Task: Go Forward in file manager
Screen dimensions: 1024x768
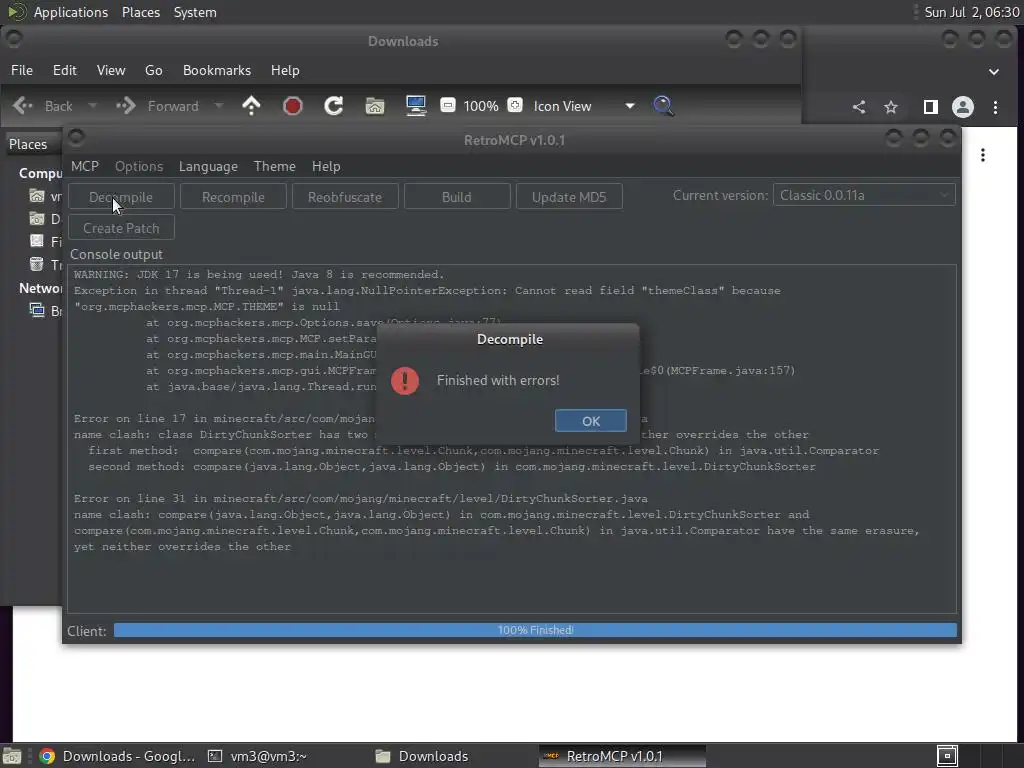Action: click(x=158, y=106)
